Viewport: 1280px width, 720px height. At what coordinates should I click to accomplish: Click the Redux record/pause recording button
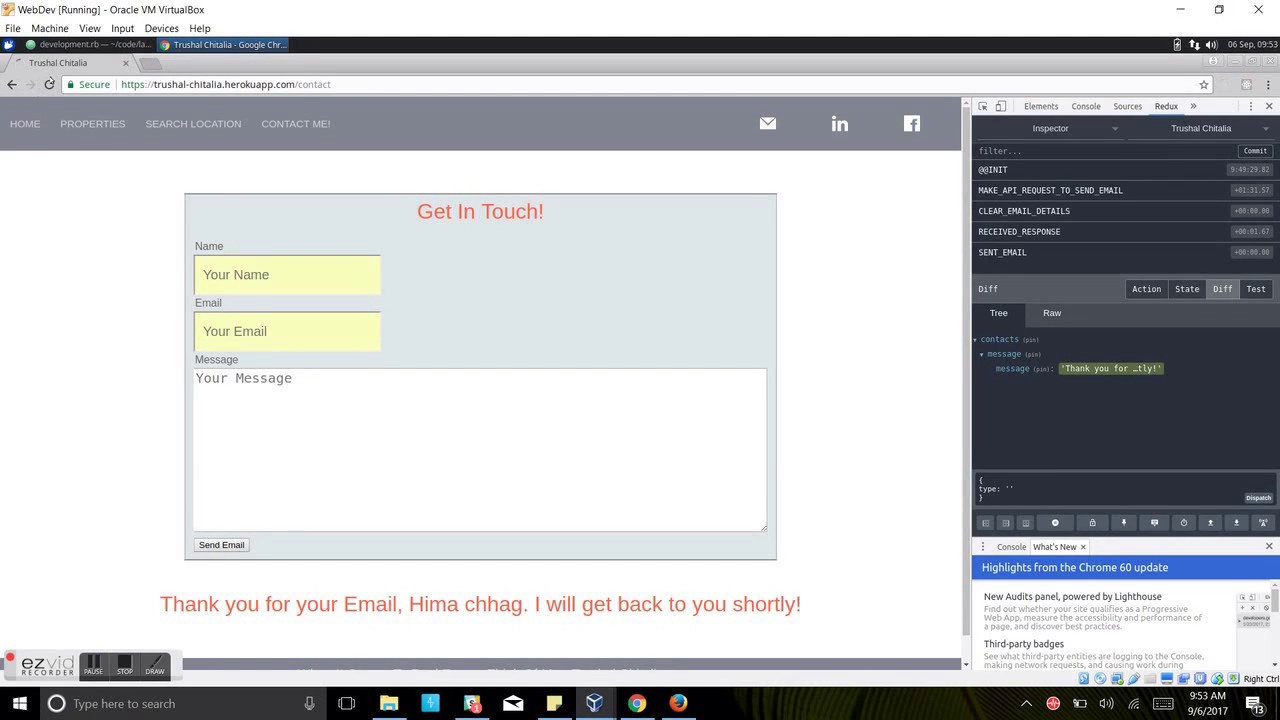(x=1055, y=523)
